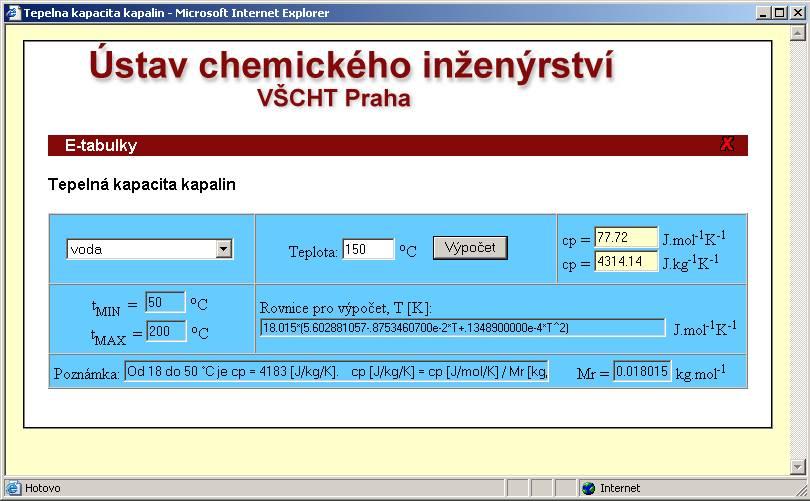The height and width of the screenshot is (501, 810).
Task: Select the cp J.kg value field 4314.14
Action: pyautogui.click(x=626, y=261)
